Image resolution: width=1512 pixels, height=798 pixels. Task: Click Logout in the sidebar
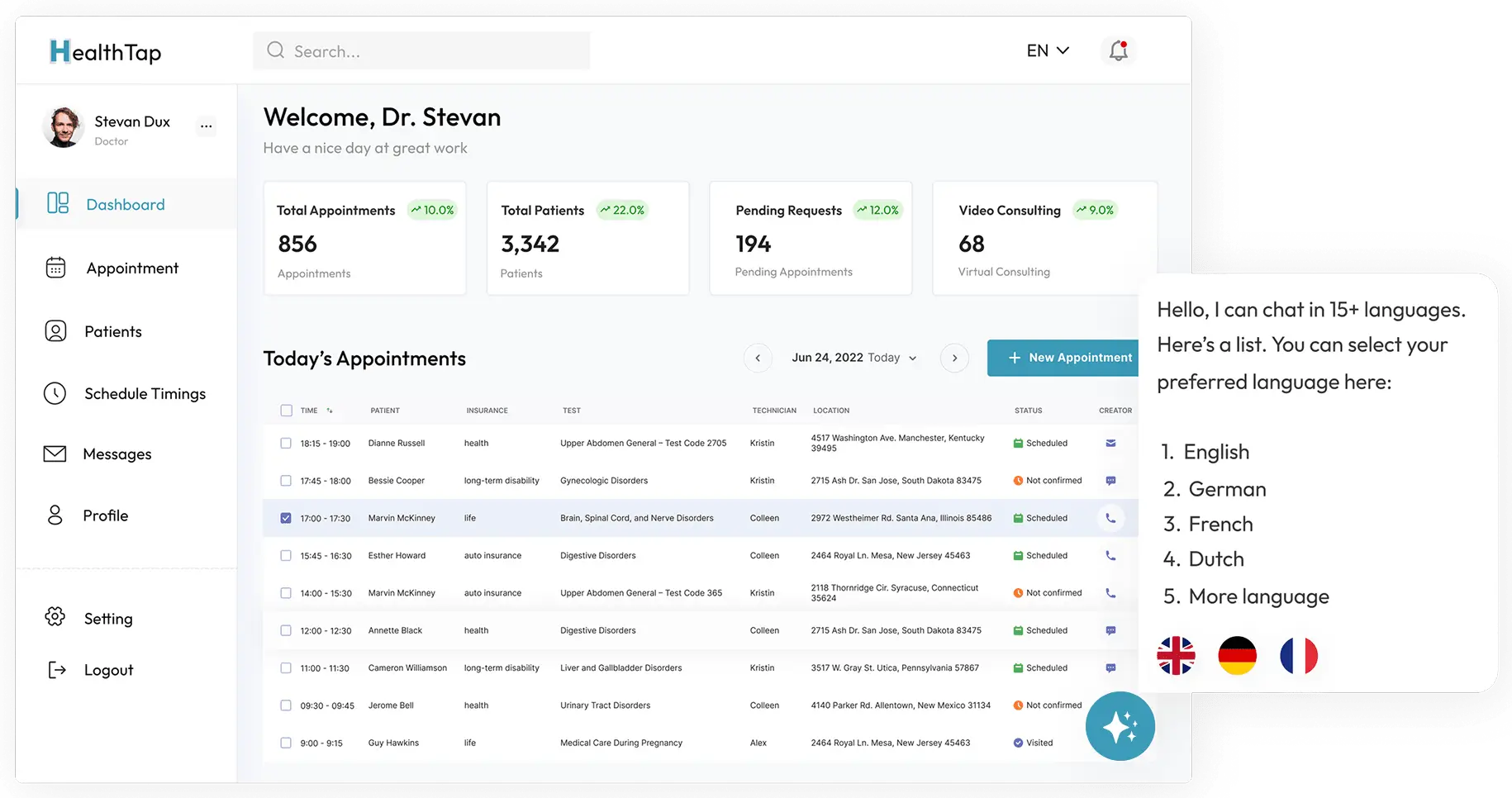tap(107, 670)
